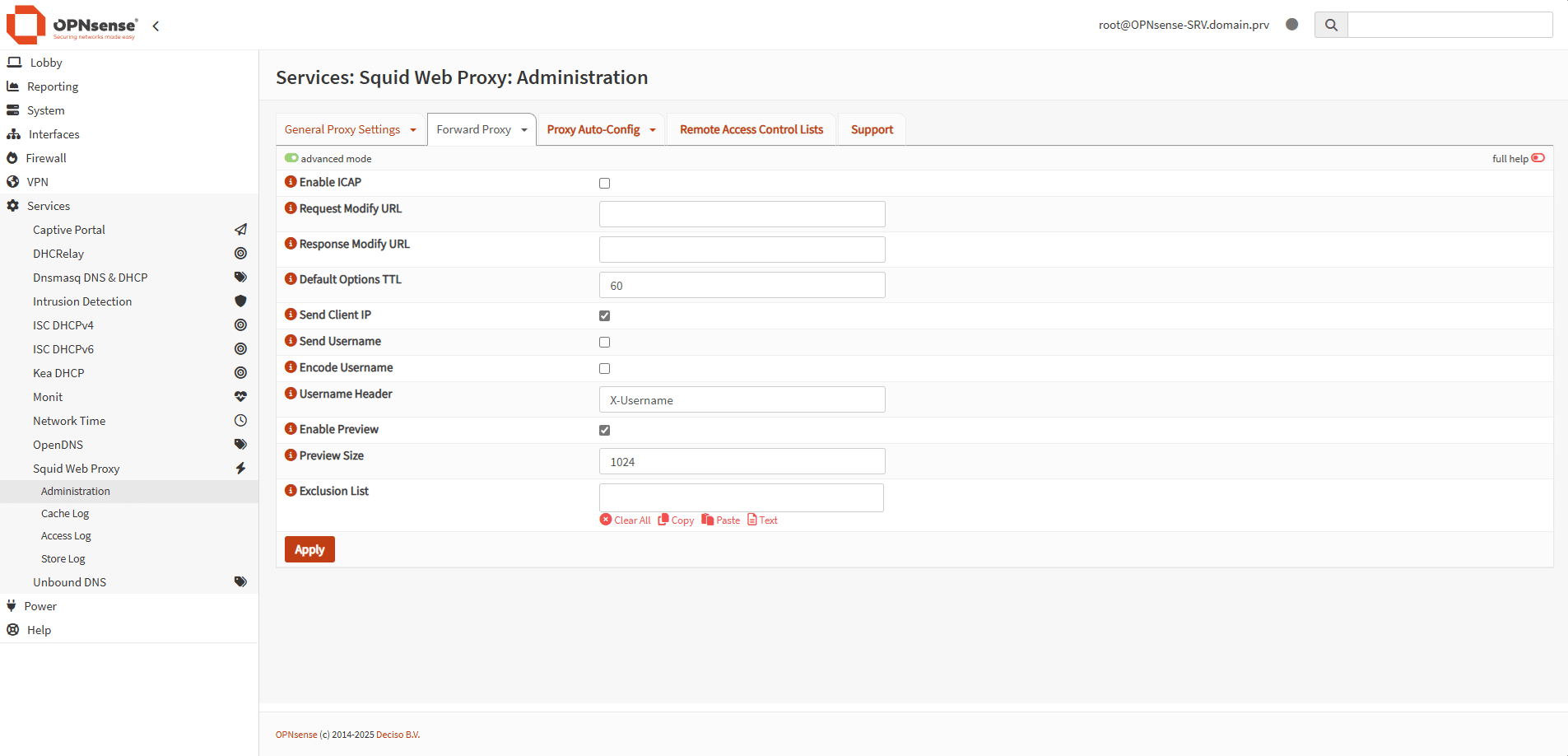The image size is (1568, 756).
Task: Expand the Interfaces menu section
Action: coord(129,134)
